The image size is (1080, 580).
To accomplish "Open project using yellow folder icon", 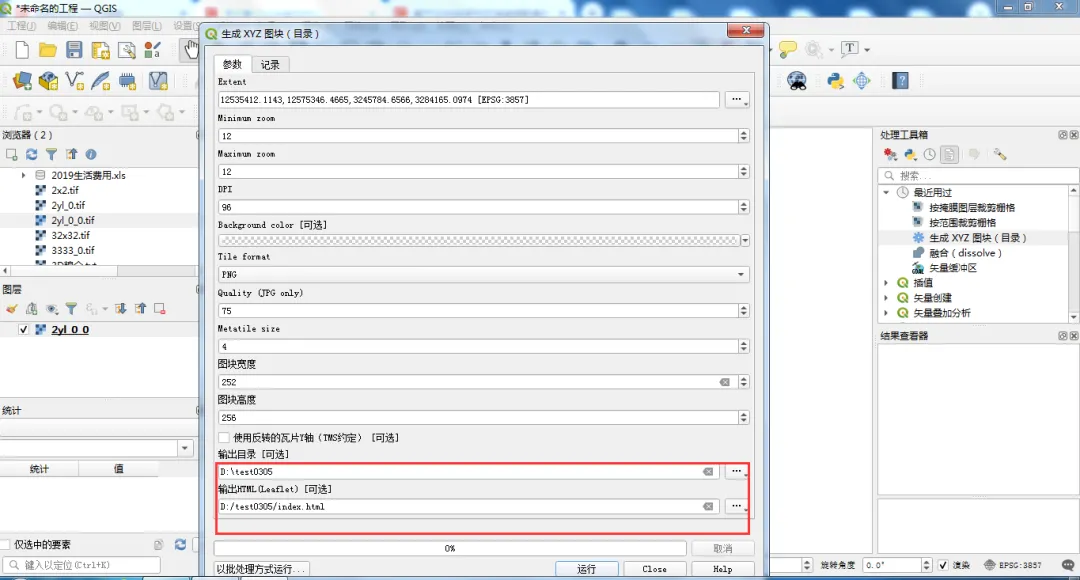I will 48,50.
